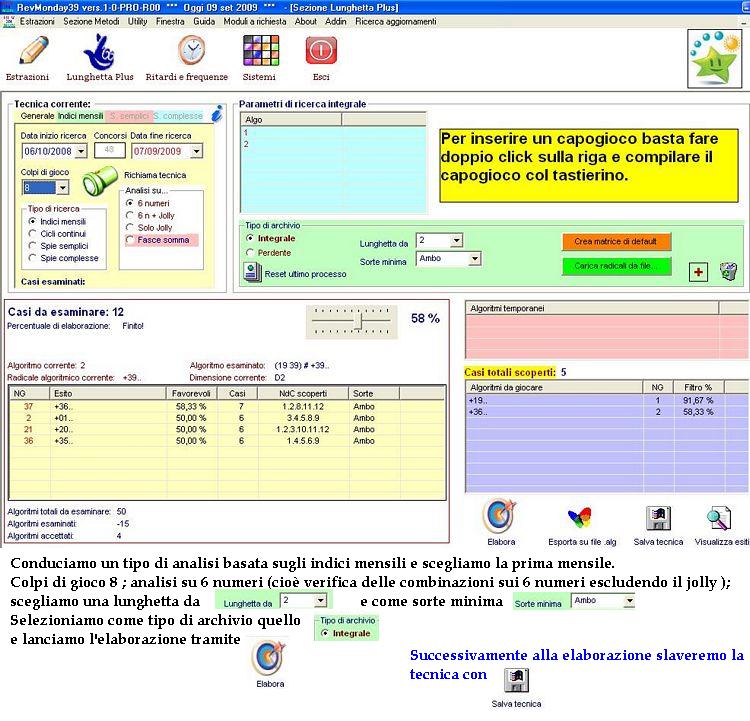Switch to the S. semplici tab
The image size is (750, 721).
click(x=129, y=116)
